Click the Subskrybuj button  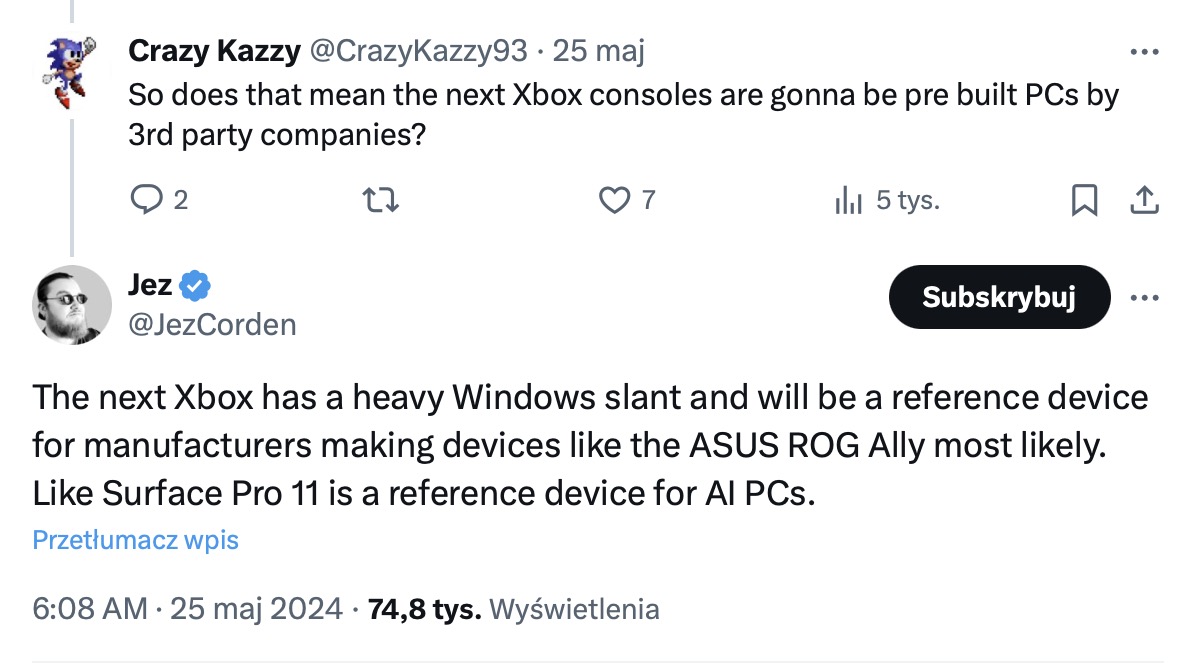coord(999,297)
